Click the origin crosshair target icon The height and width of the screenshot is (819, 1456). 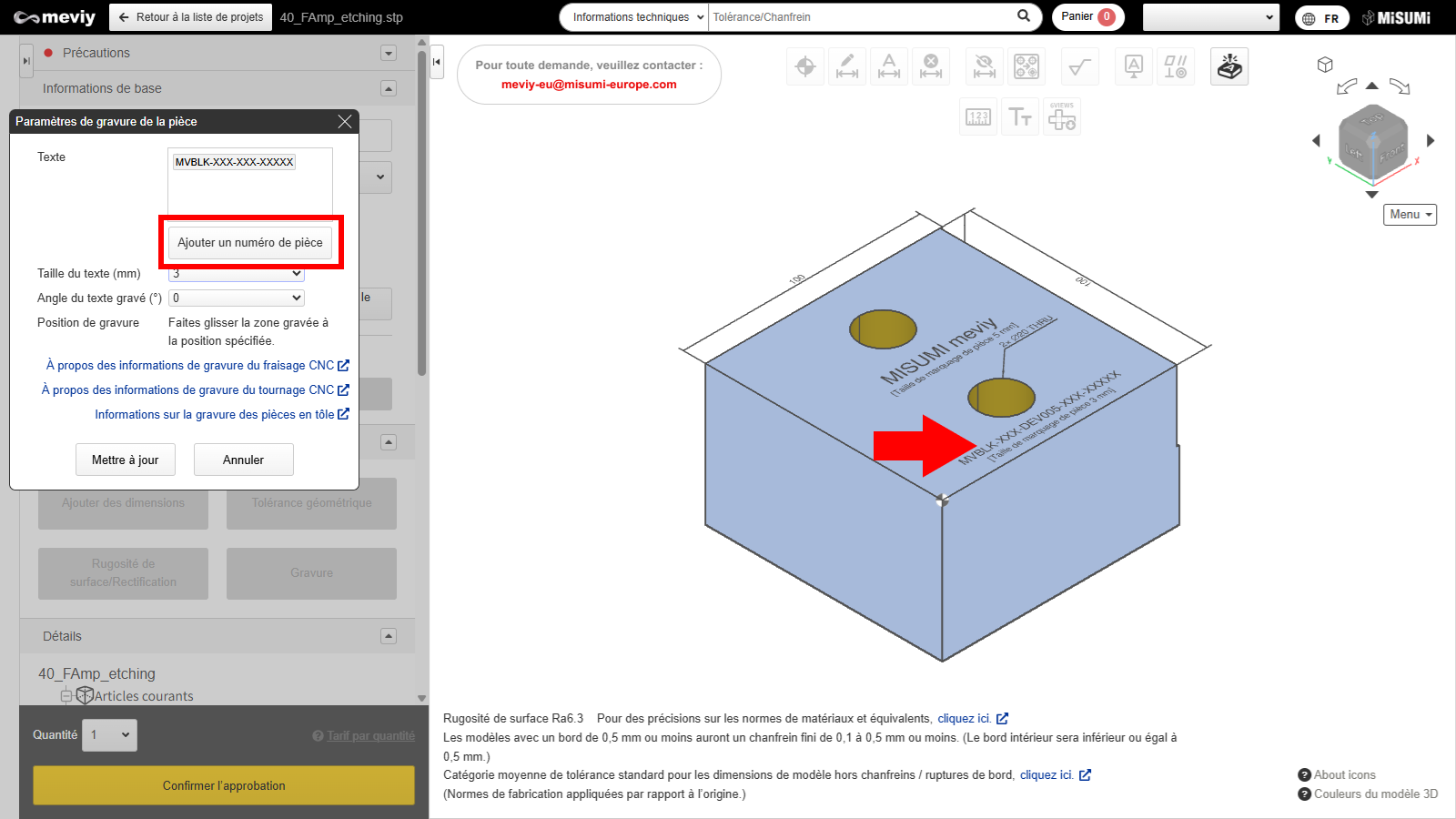point(805,66)
